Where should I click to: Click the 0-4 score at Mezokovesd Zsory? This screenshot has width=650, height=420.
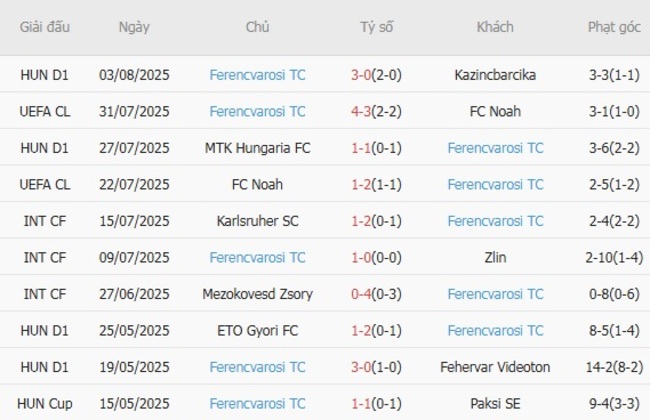tap(361, 294)
